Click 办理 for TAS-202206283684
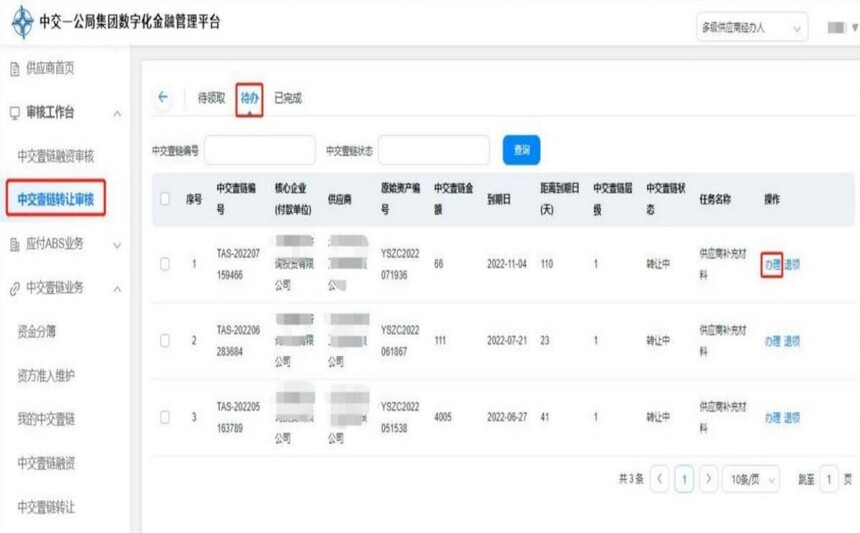This screenshot has width=860, height=533. point(772,341)
